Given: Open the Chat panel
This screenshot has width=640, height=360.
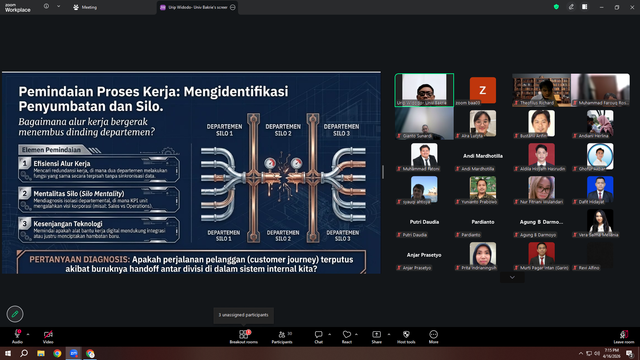Looking at the screenshot, I should [318, 337].
